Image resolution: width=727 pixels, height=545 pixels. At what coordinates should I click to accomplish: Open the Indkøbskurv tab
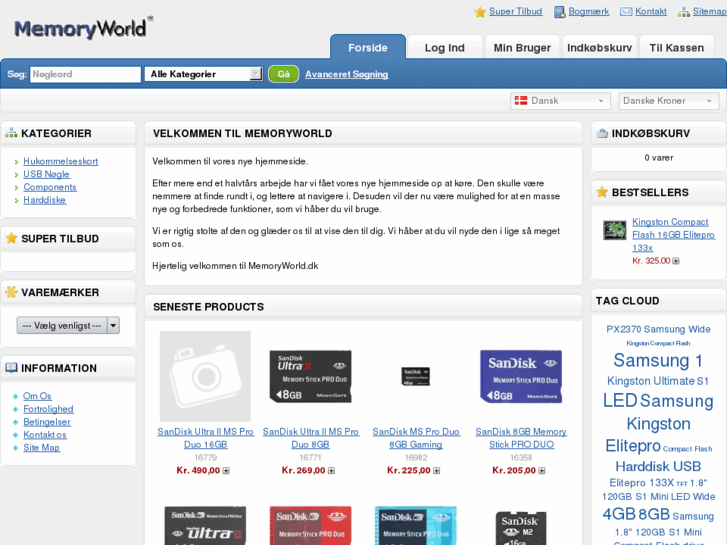click(599, 47)
